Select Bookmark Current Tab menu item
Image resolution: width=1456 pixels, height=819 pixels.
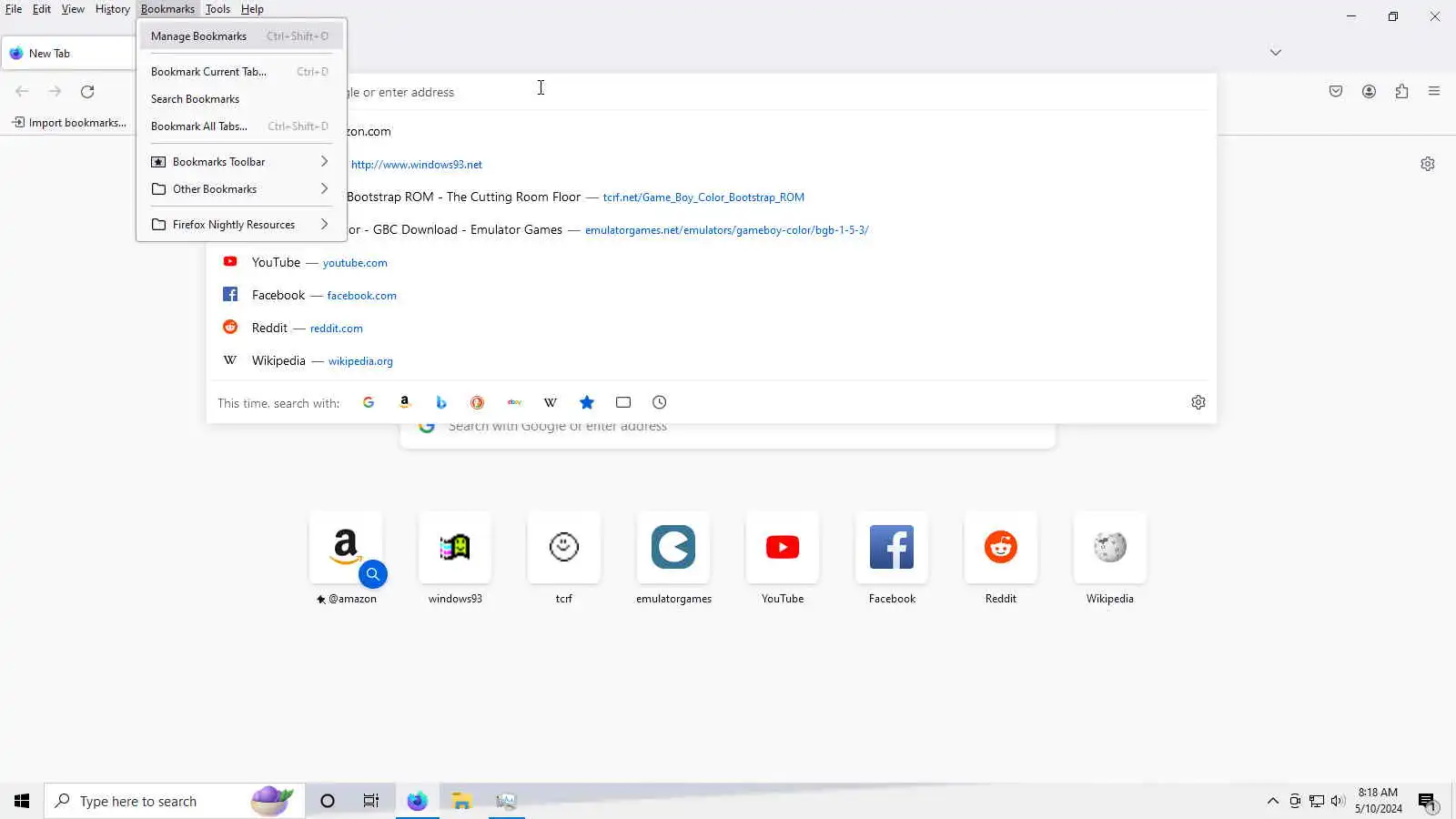coord(241,72)
